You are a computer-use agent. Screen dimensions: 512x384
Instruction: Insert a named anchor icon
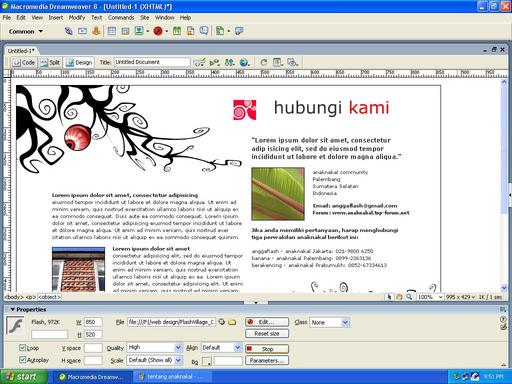pos(96,31)
